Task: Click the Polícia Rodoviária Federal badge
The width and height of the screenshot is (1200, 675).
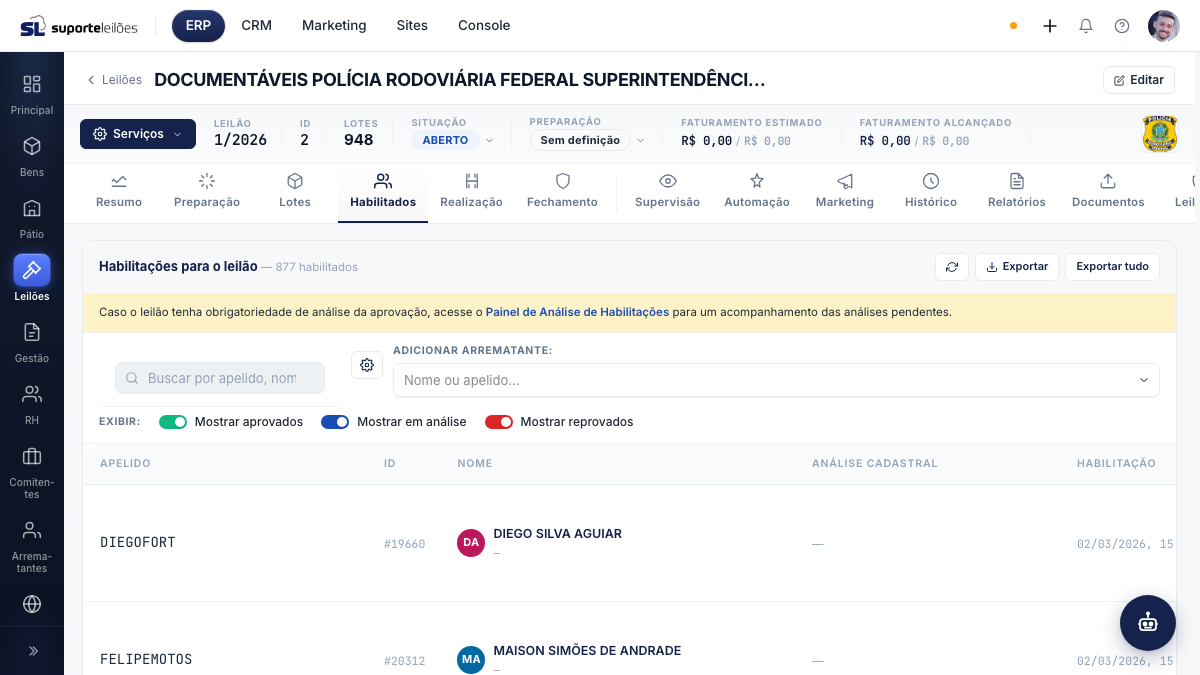Action: coord(1160,134)
